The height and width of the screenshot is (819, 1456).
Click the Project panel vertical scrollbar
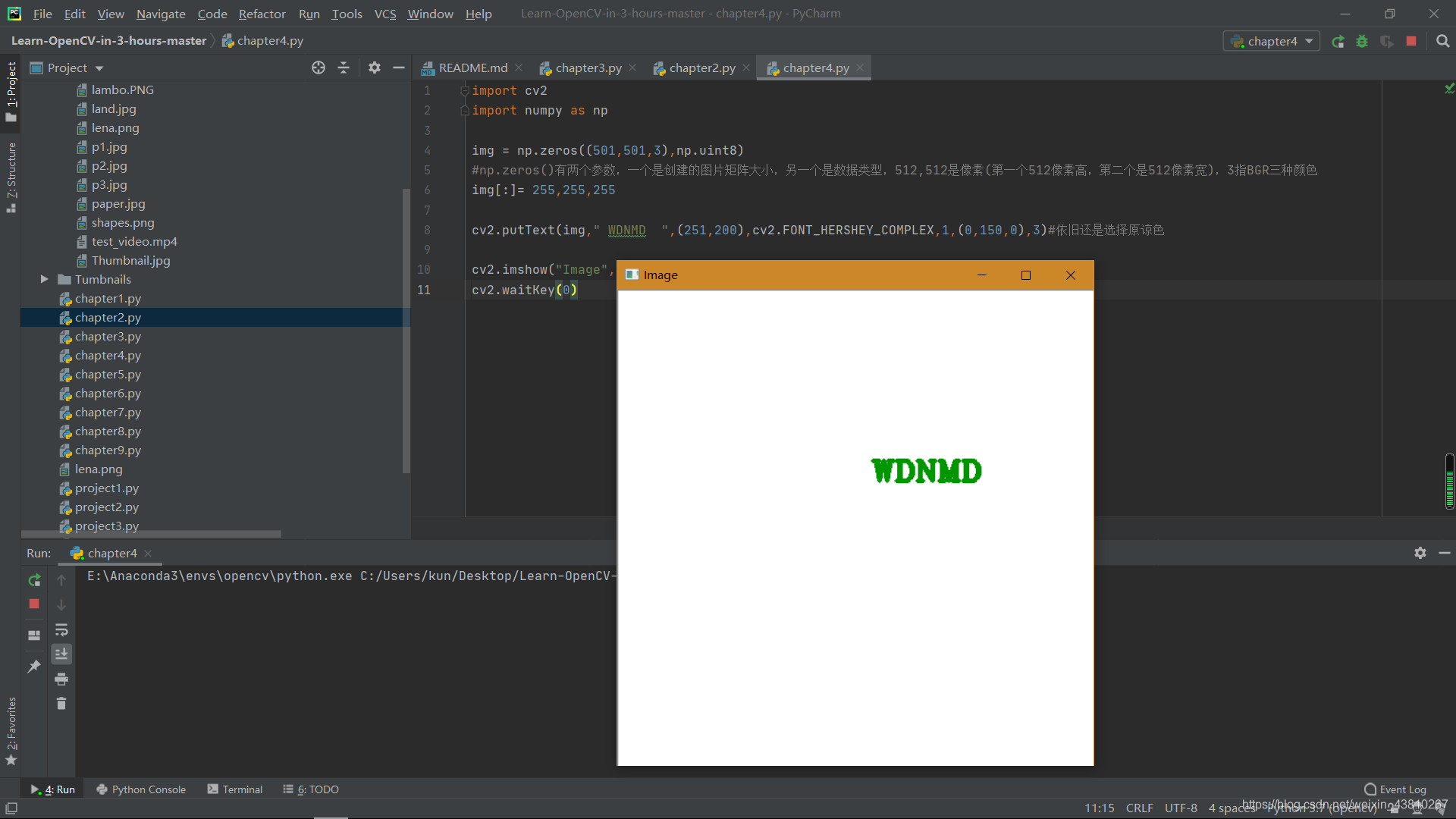[406, 331]
